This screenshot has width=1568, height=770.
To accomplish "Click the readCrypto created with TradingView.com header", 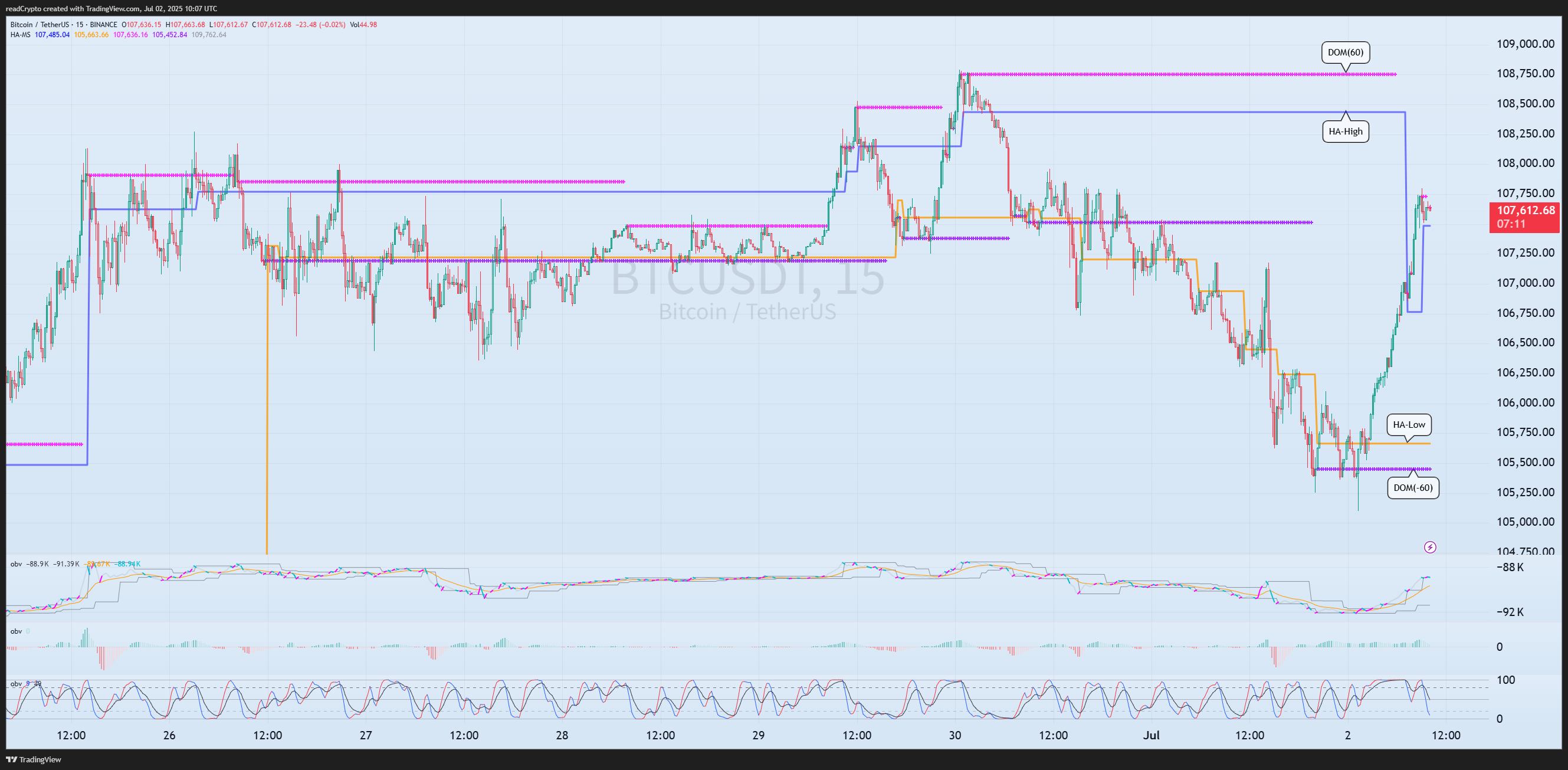I will (111, 8).
